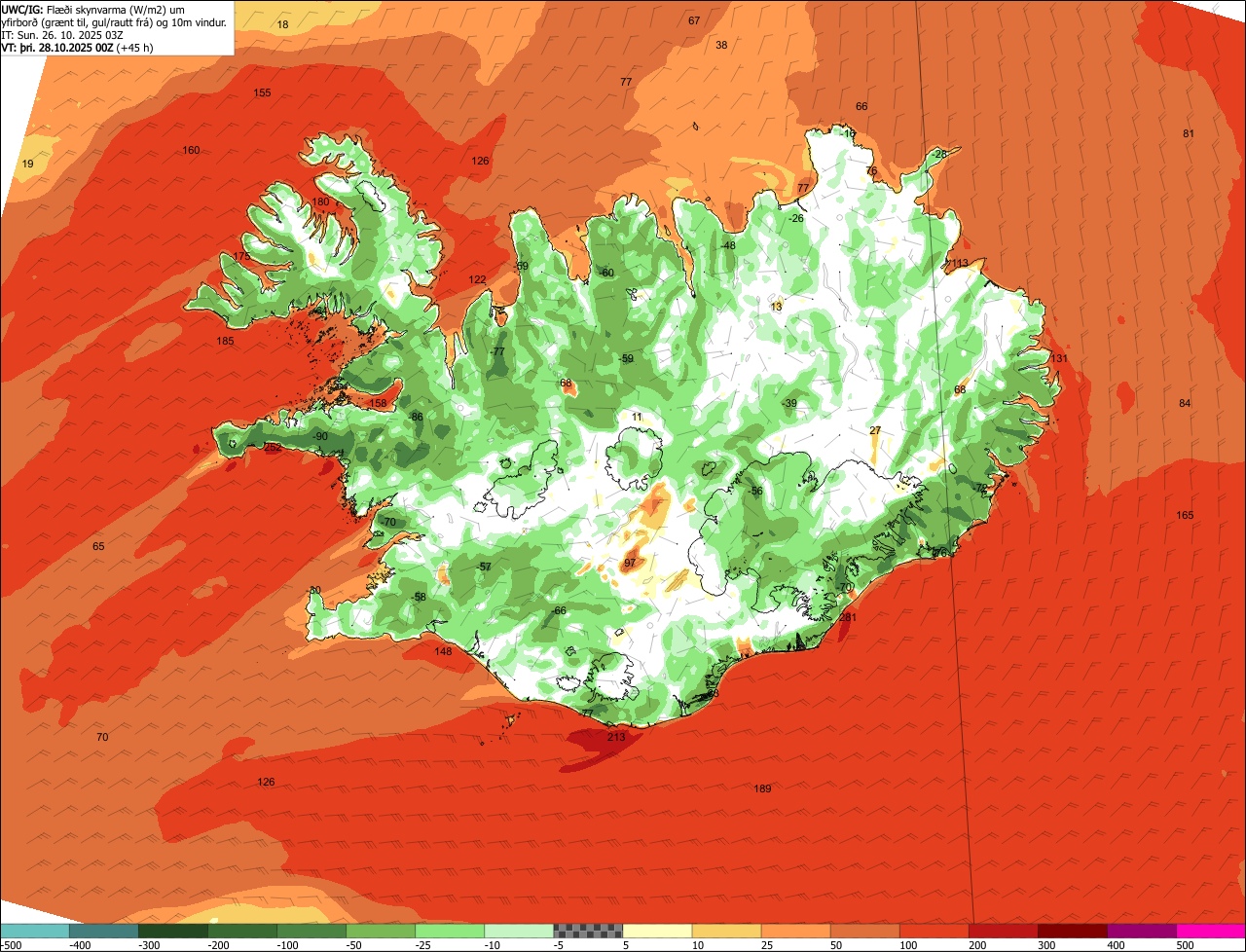Click the legend label -100
This screenshot has height=952, width=1246.
287,945
